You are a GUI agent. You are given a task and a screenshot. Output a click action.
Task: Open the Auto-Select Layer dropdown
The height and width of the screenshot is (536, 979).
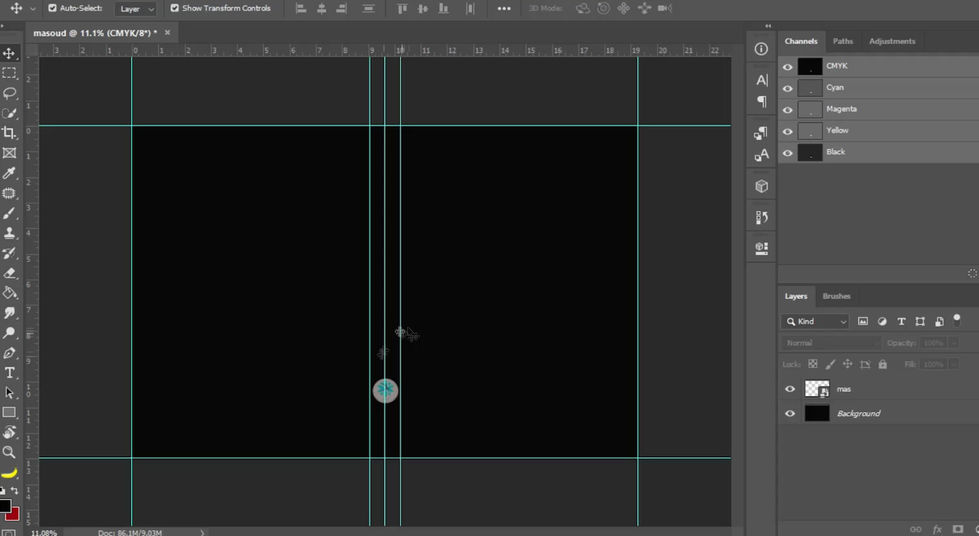click(x=136, y=9)
